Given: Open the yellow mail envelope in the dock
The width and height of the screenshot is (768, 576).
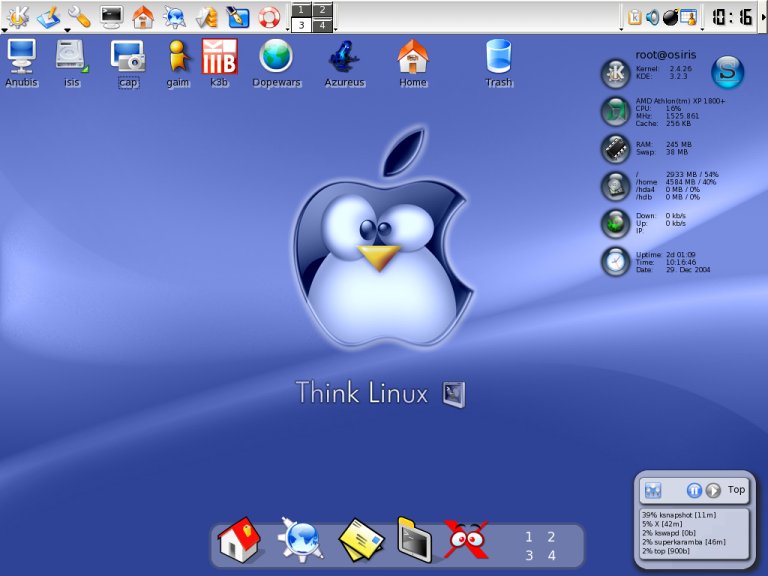Looking at the screenshot, I should [361, 540].
